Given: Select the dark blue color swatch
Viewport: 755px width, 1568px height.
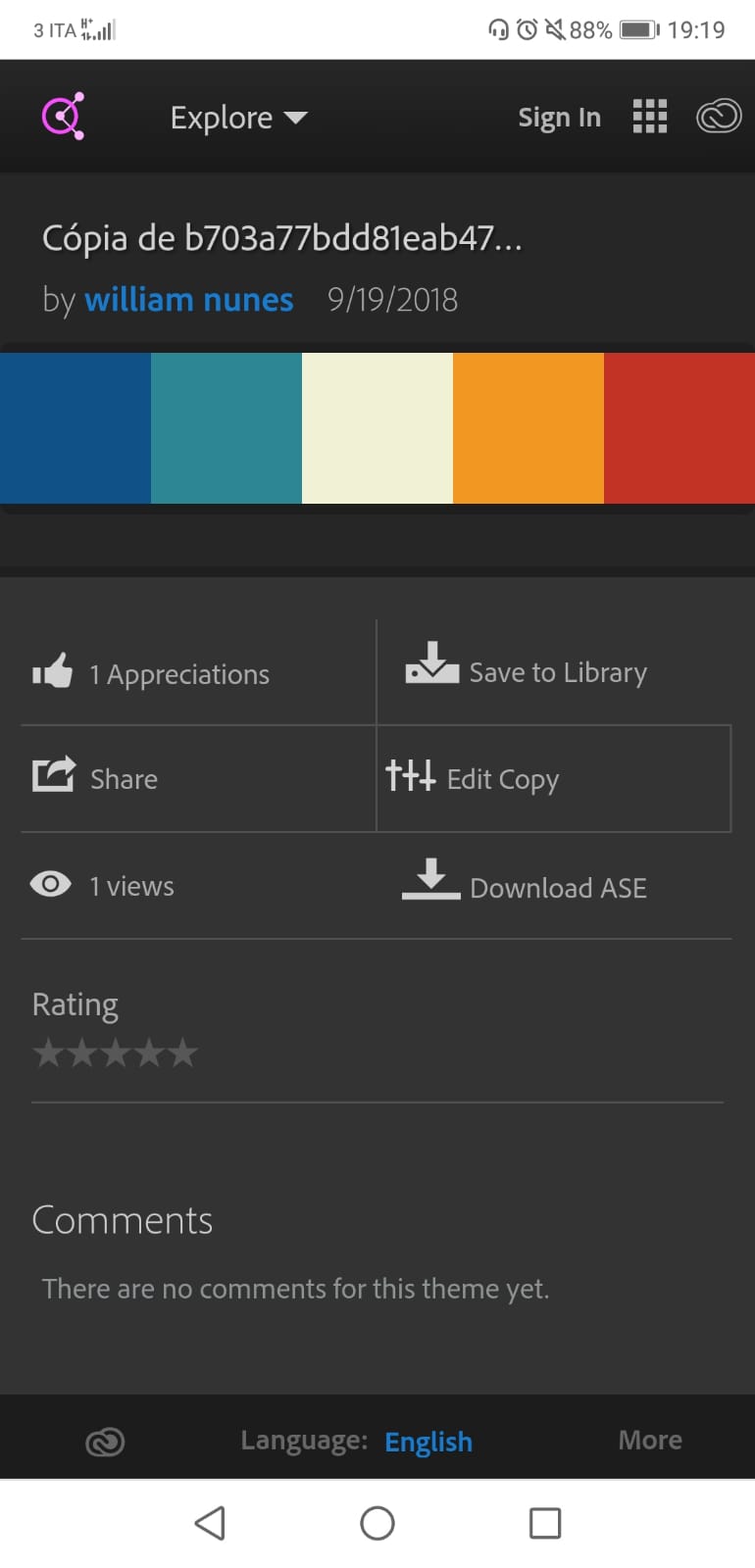Looking at the screenshot, I should (75, 428).
